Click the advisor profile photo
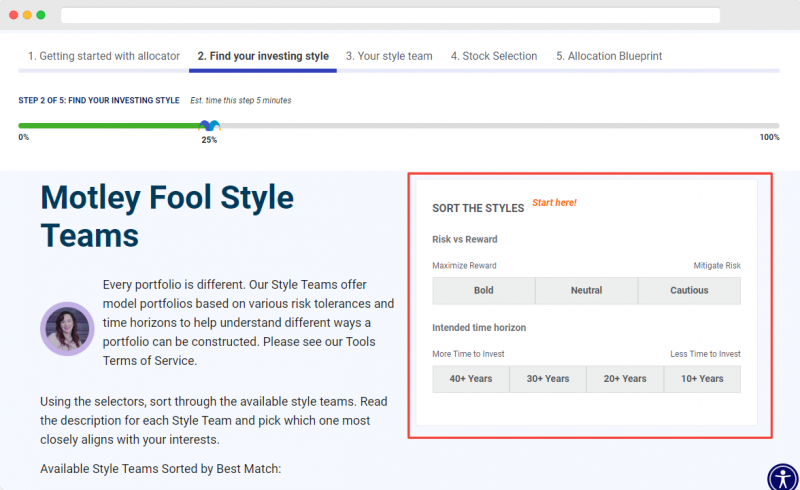Screen dimensions: 800x490 coord(67,329)
